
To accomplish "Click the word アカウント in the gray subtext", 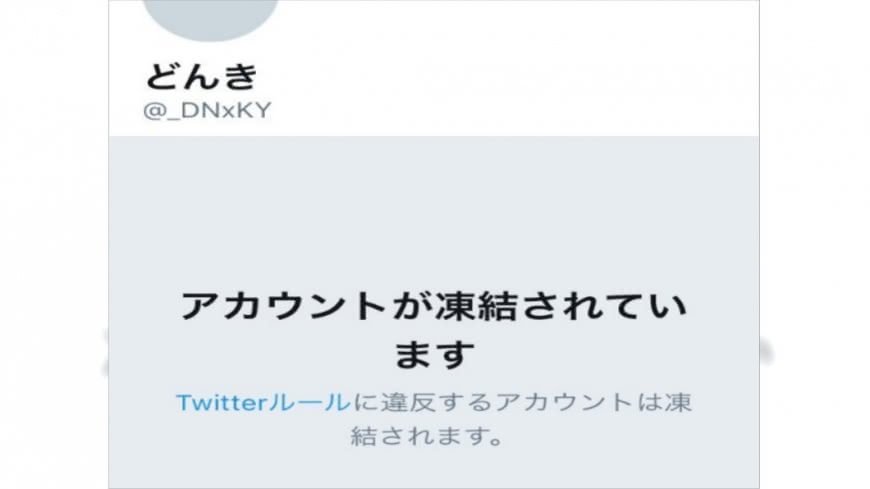I will [564, 402].
